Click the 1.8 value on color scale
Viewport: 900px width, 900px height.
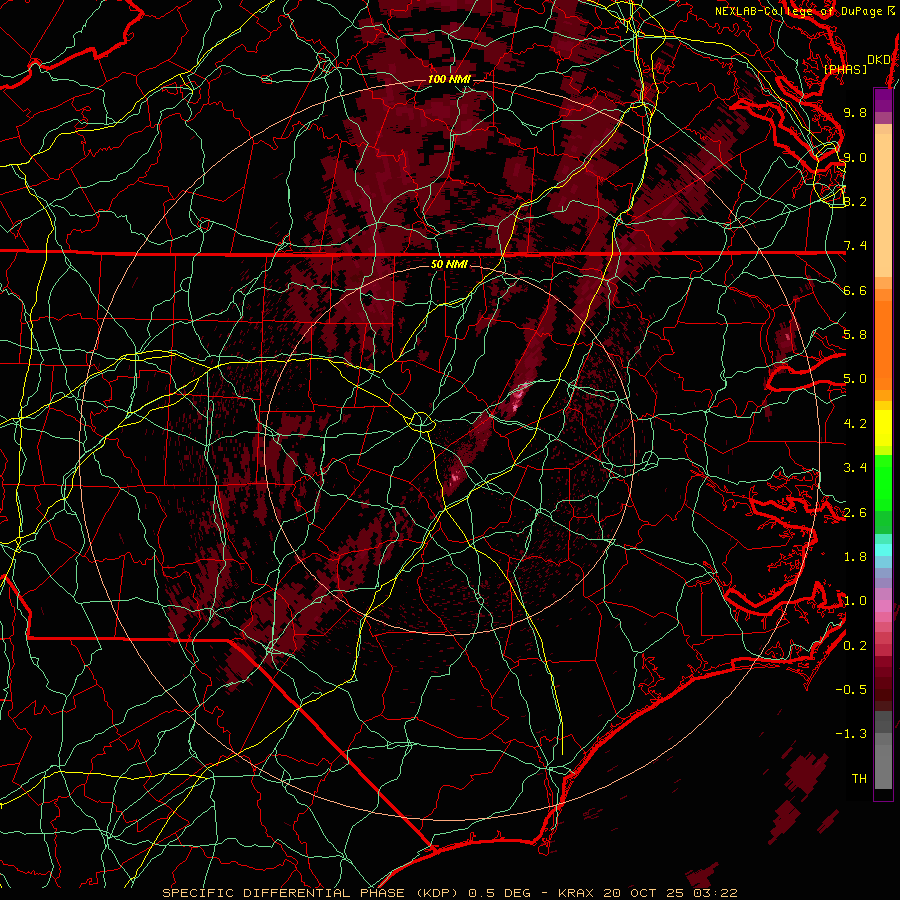point(855,557)
